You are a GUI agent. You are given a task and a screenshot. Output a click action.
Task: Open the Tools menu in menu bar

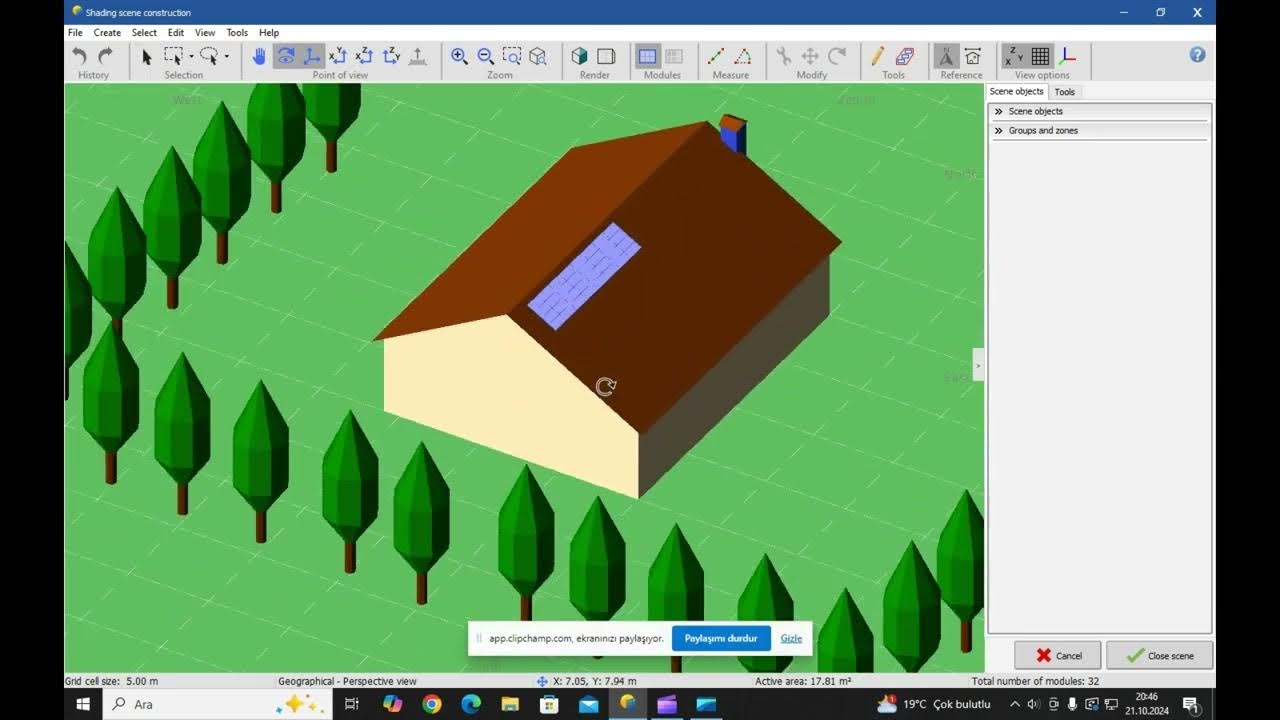pyautogui.click(x=237, y=33)
